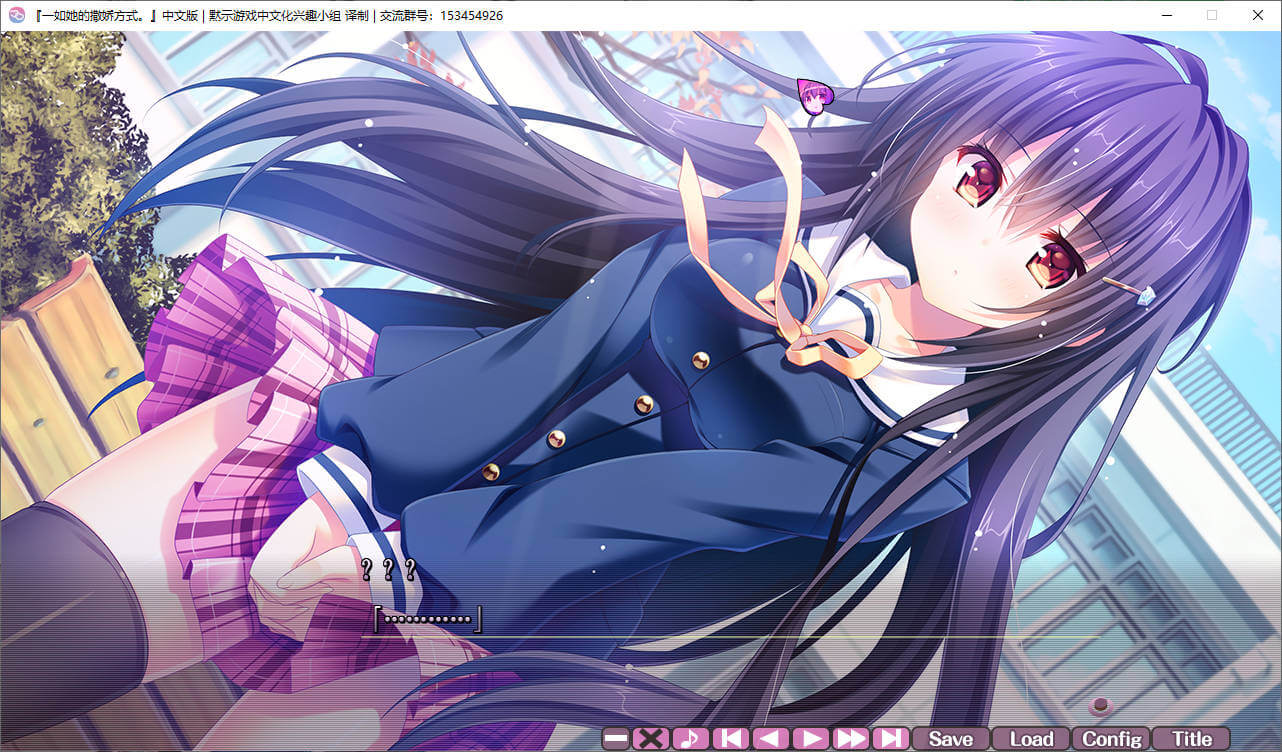Hide the text window with X icon
Viewport: 1282px width, 752px height.
[x=651, y=739]
